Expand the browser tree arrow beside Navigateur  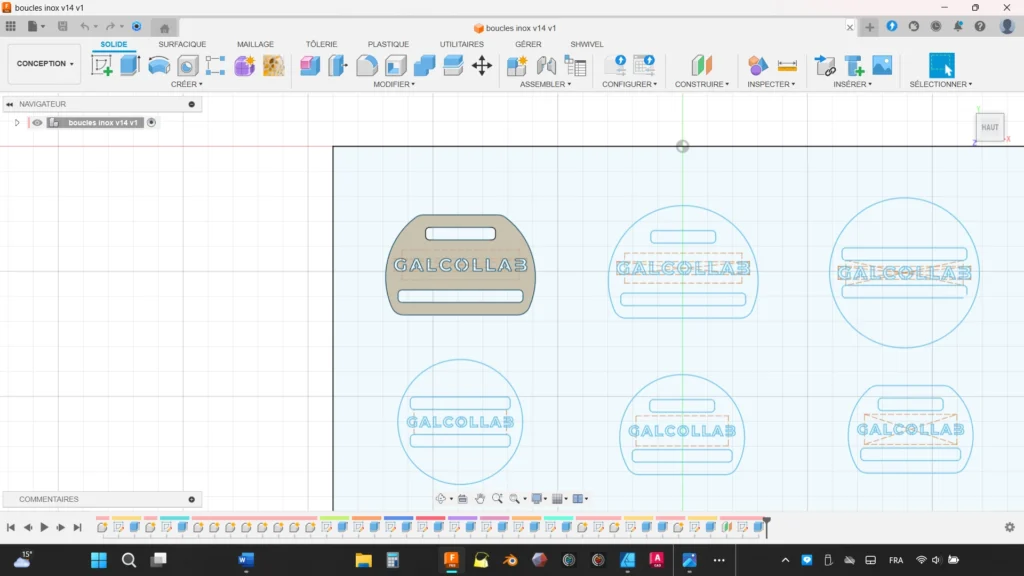(x=16, y=122)
